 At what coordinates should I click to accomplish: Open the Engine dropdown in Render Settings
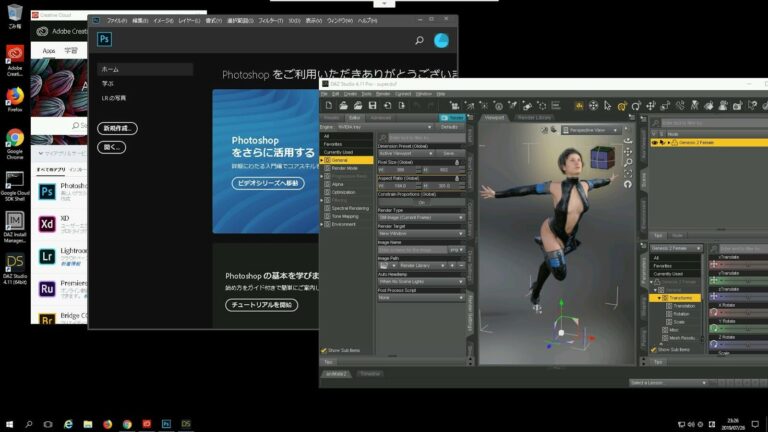(384, 127)
